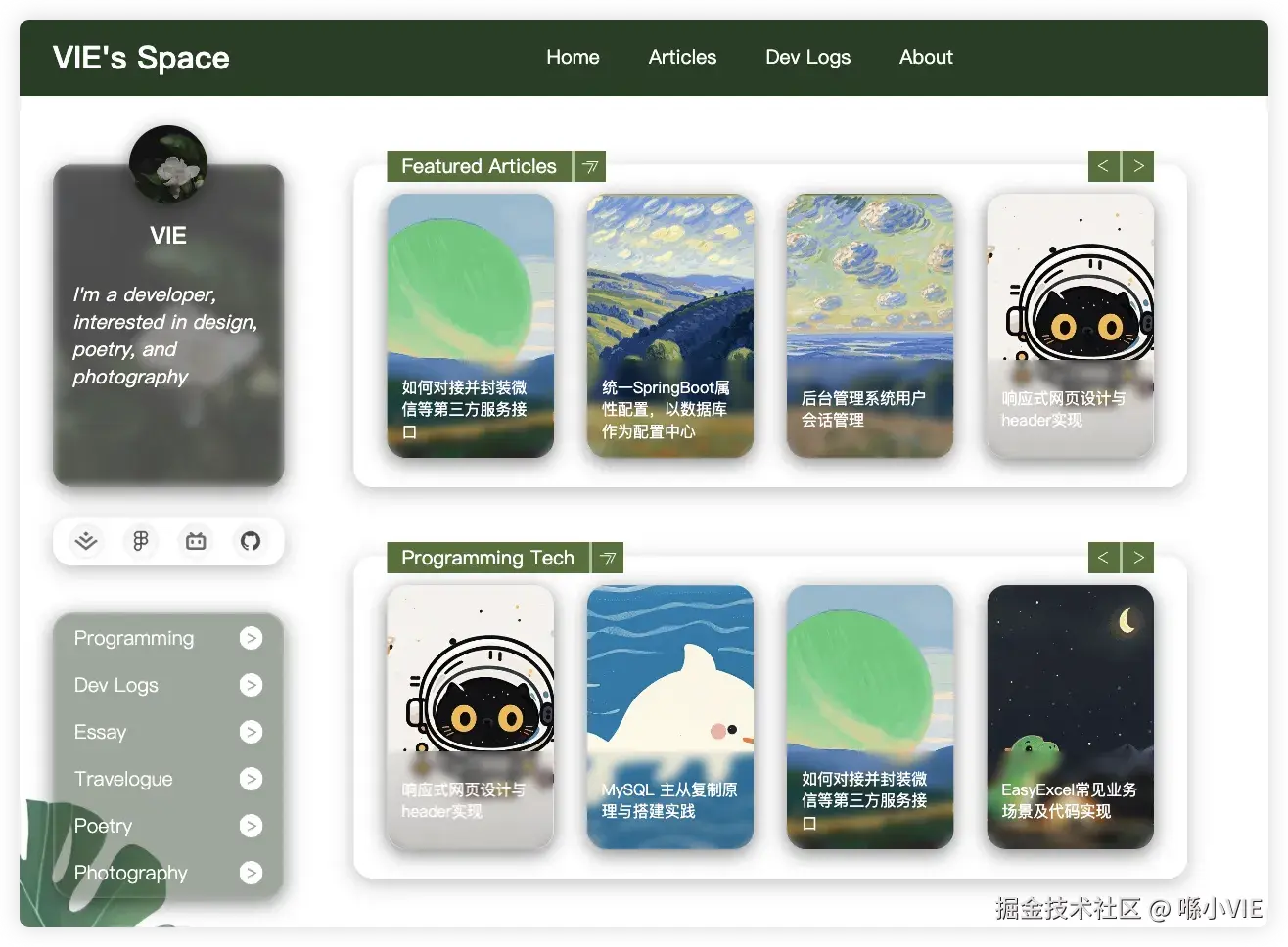This screenshot has height=947, width=1288.
Task: Show previous Featured Articles with the left arrow
Action: pos(1104,166)
